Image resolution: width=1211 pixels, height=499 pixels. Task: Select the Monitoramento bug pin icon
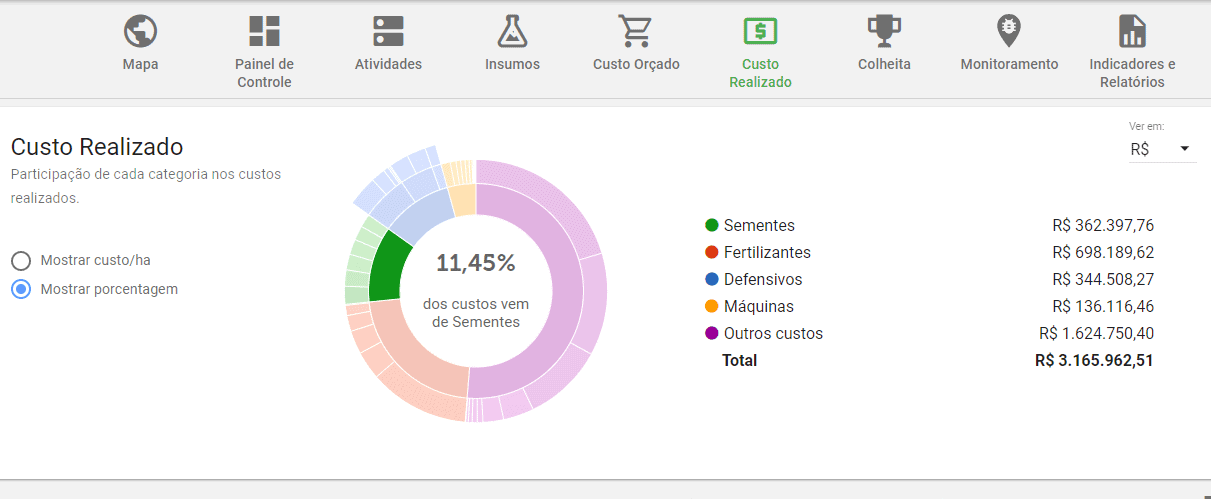pos(1009,31)
